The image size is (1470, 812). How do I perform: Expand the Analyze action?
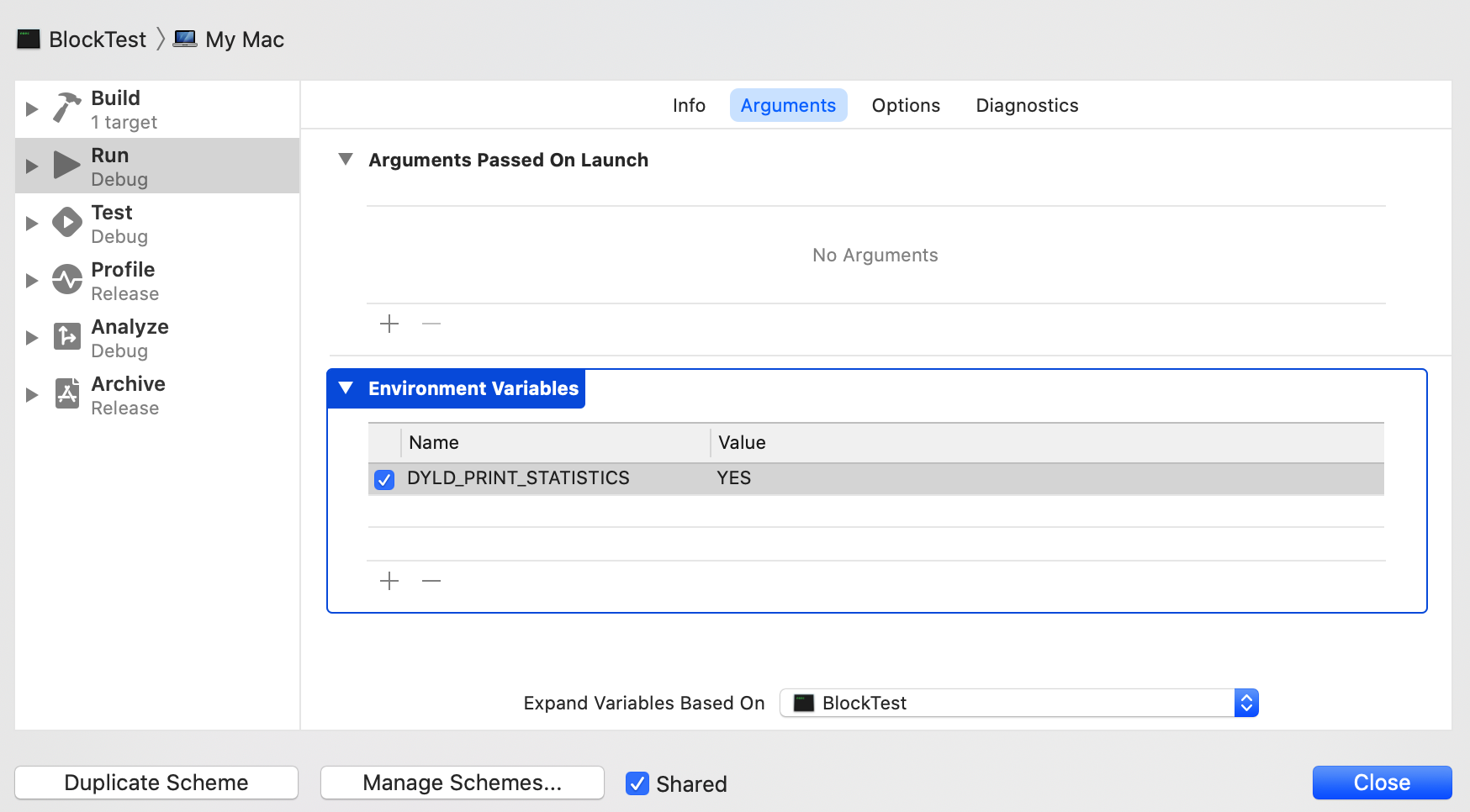tap(31, 338)
